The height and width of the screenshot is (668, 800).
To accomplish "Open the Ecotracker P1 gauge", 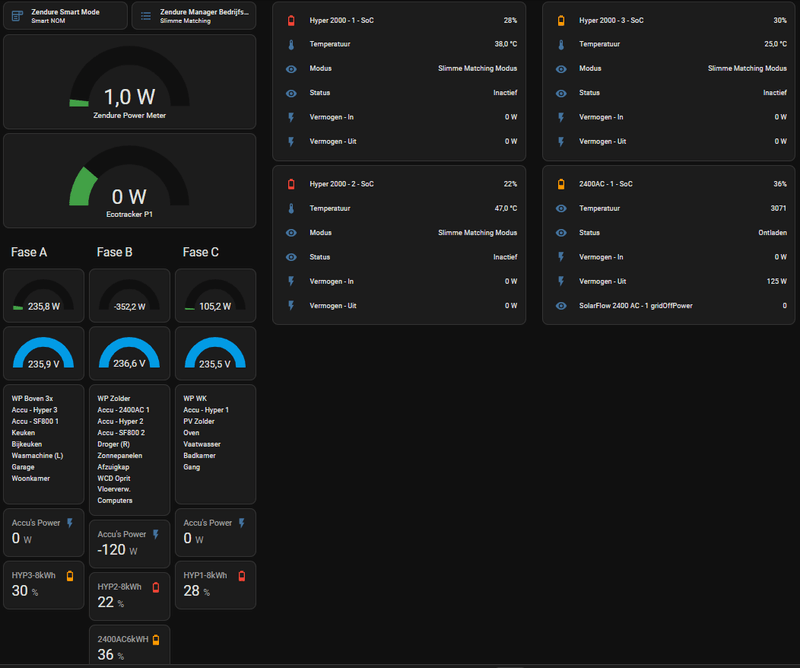I will pyautogui.click(x=130, y=181).
